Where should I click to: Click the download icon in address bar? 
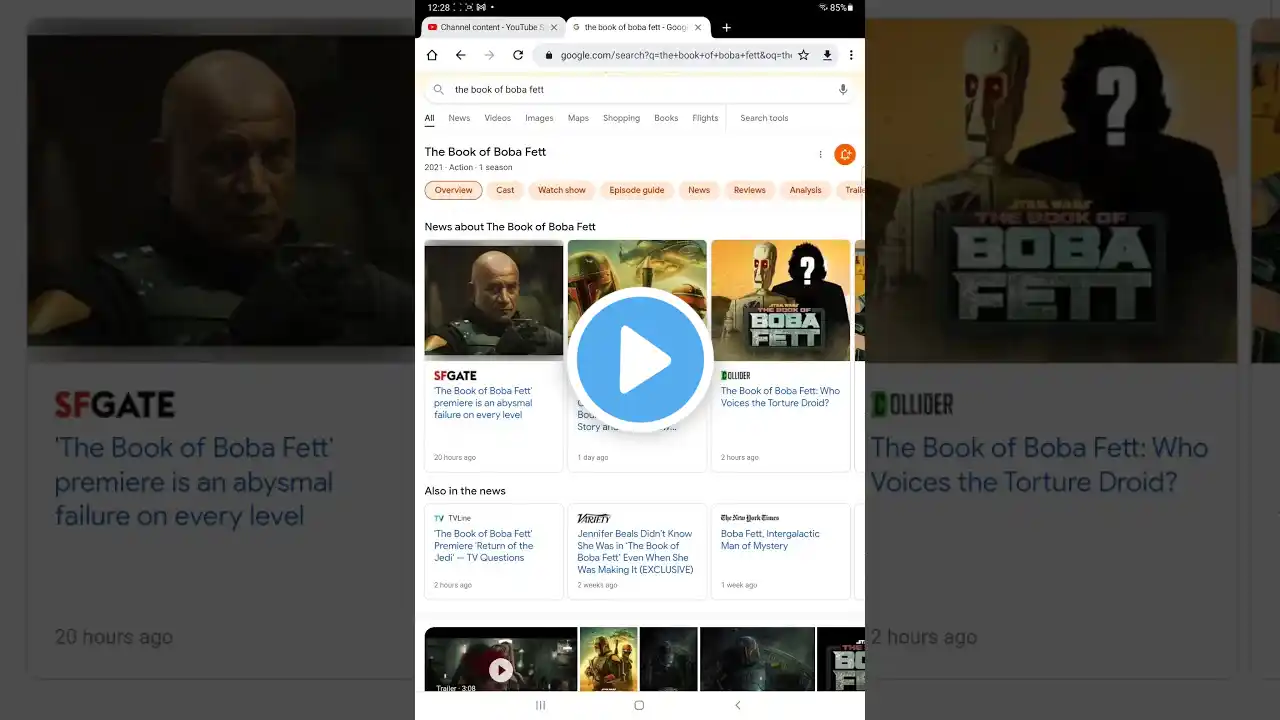click(x=827, y=55)
